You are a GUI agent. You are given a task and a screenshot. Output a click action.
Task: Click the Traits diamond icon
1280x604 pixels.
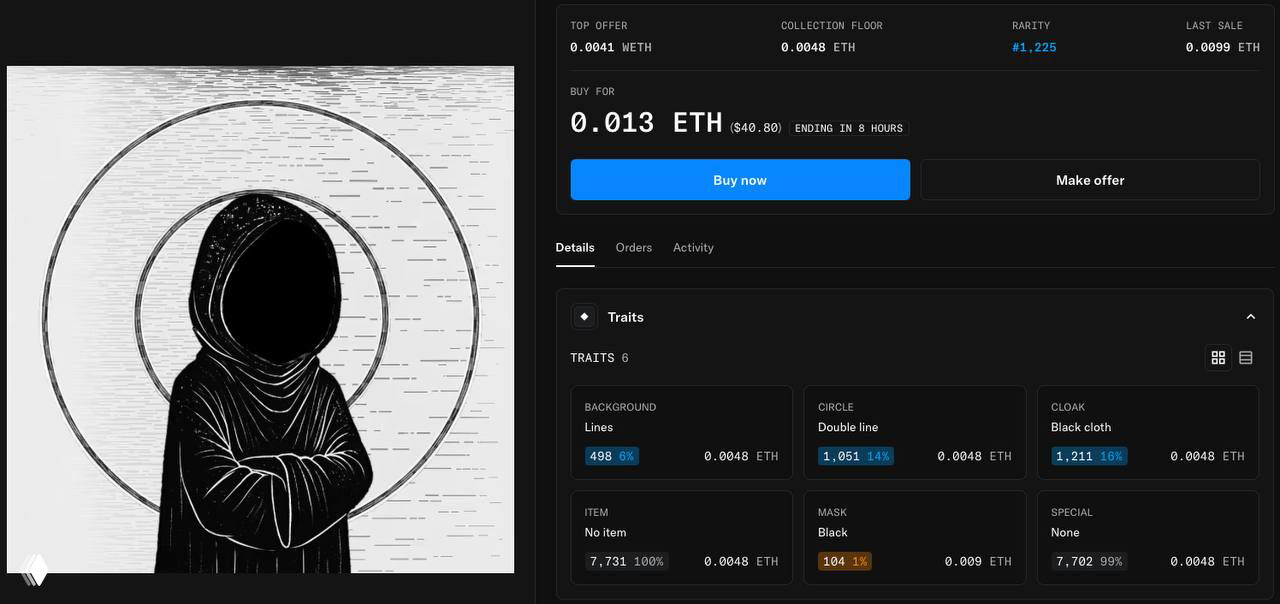pos(584,317)
